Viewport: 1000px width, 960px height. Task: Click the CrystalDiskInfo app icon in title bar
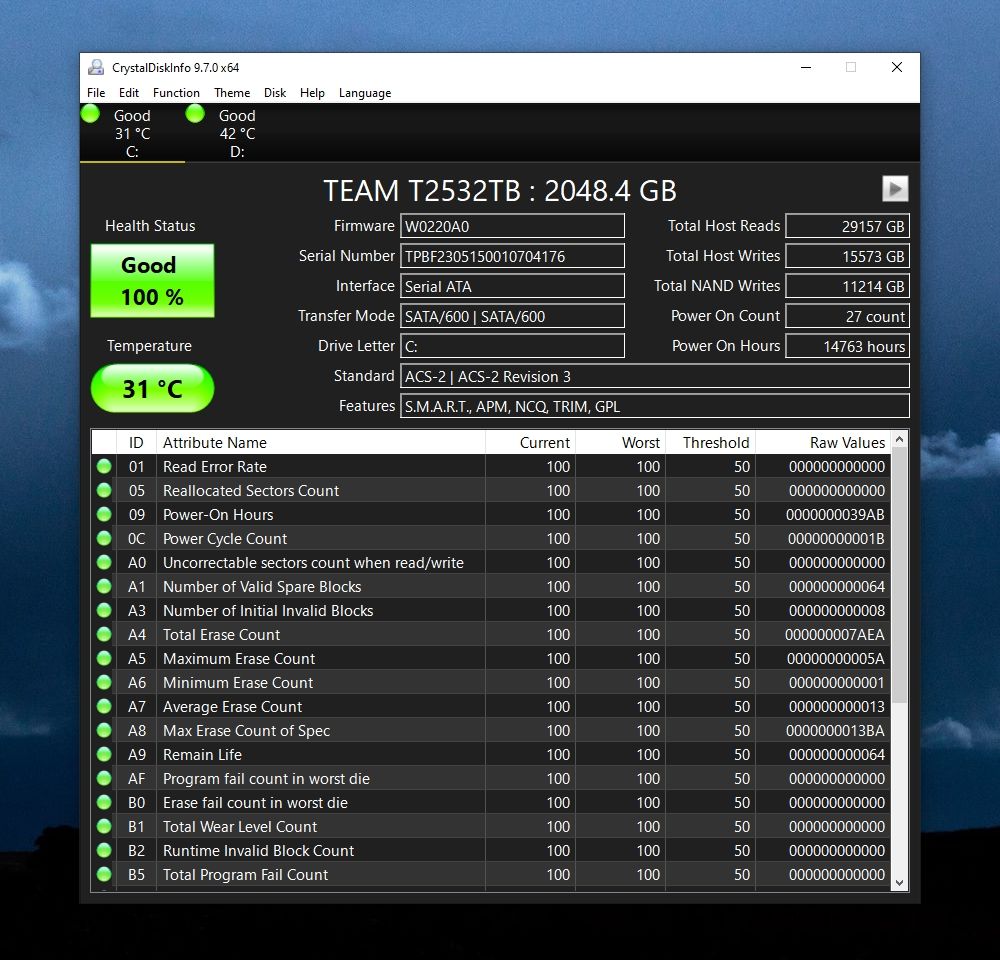96,68
